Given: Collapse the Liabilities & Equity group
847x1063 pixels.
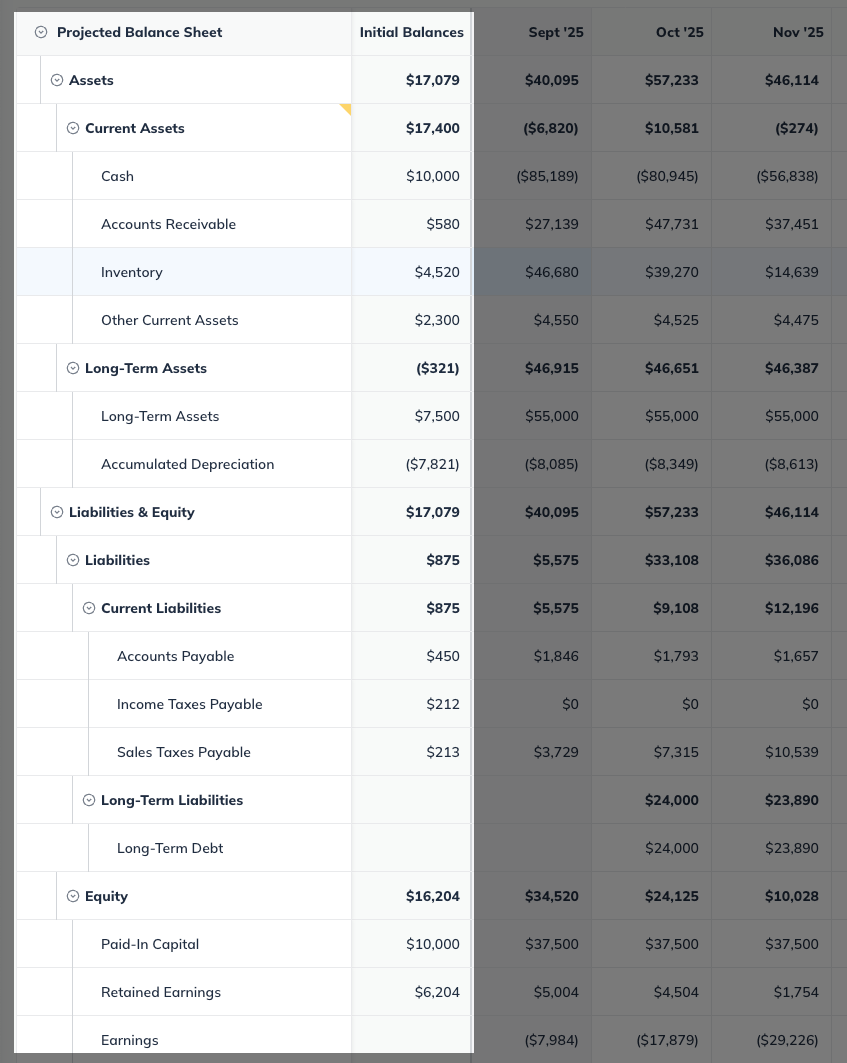Looking at the screenshot, I should tap(57, 512).
